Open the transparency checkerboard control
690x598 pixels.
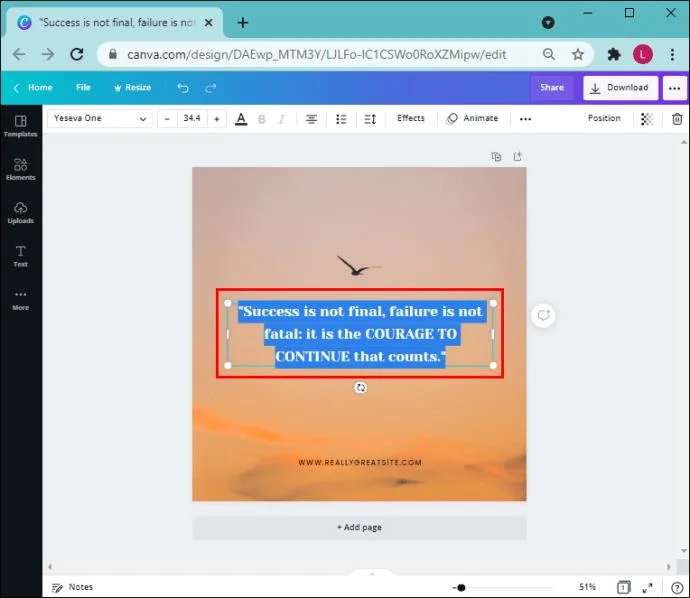pos(646,119)
